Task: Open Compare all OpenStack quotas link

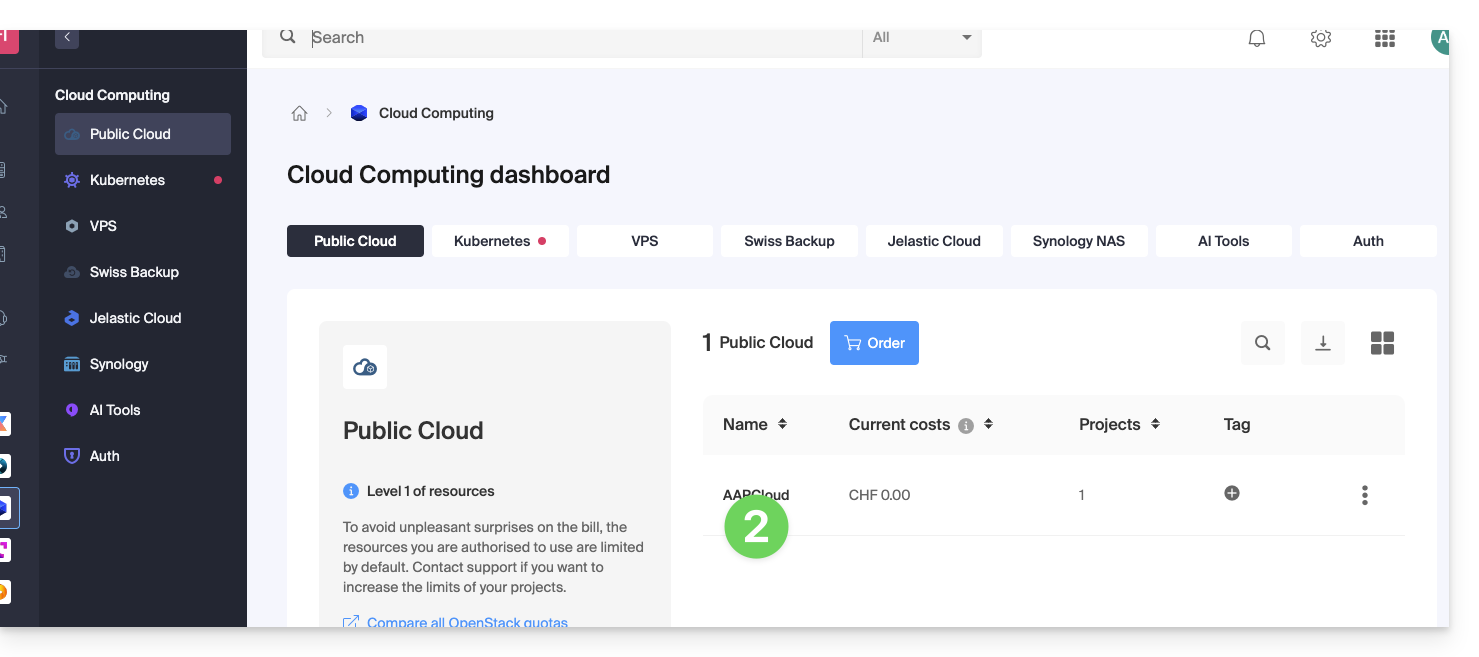Action: click(467, 622)
